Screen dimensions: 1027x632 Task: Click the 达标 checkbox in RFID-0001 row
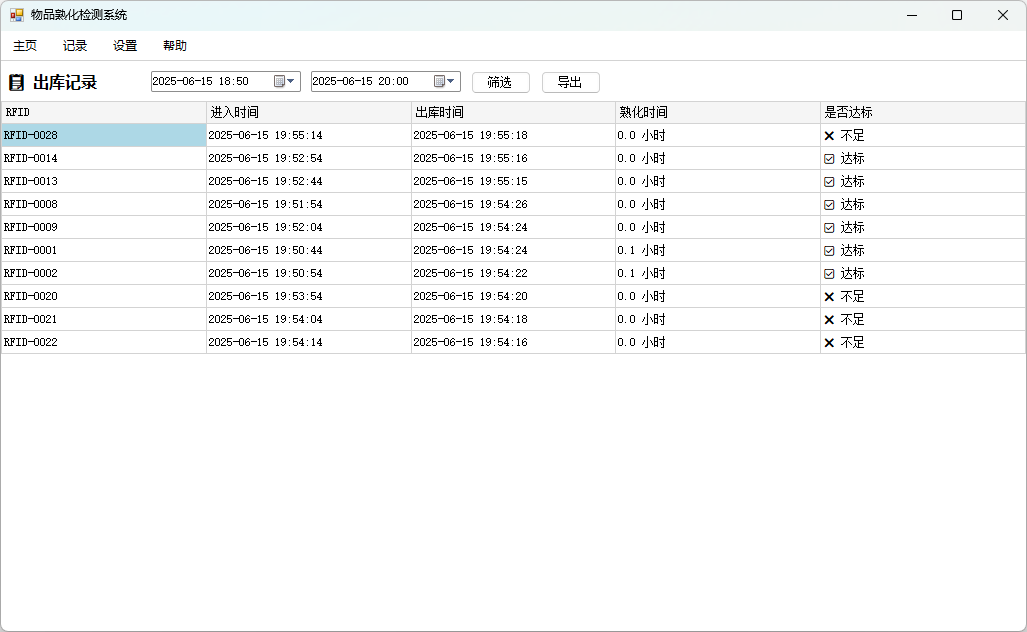coord(829,251)
